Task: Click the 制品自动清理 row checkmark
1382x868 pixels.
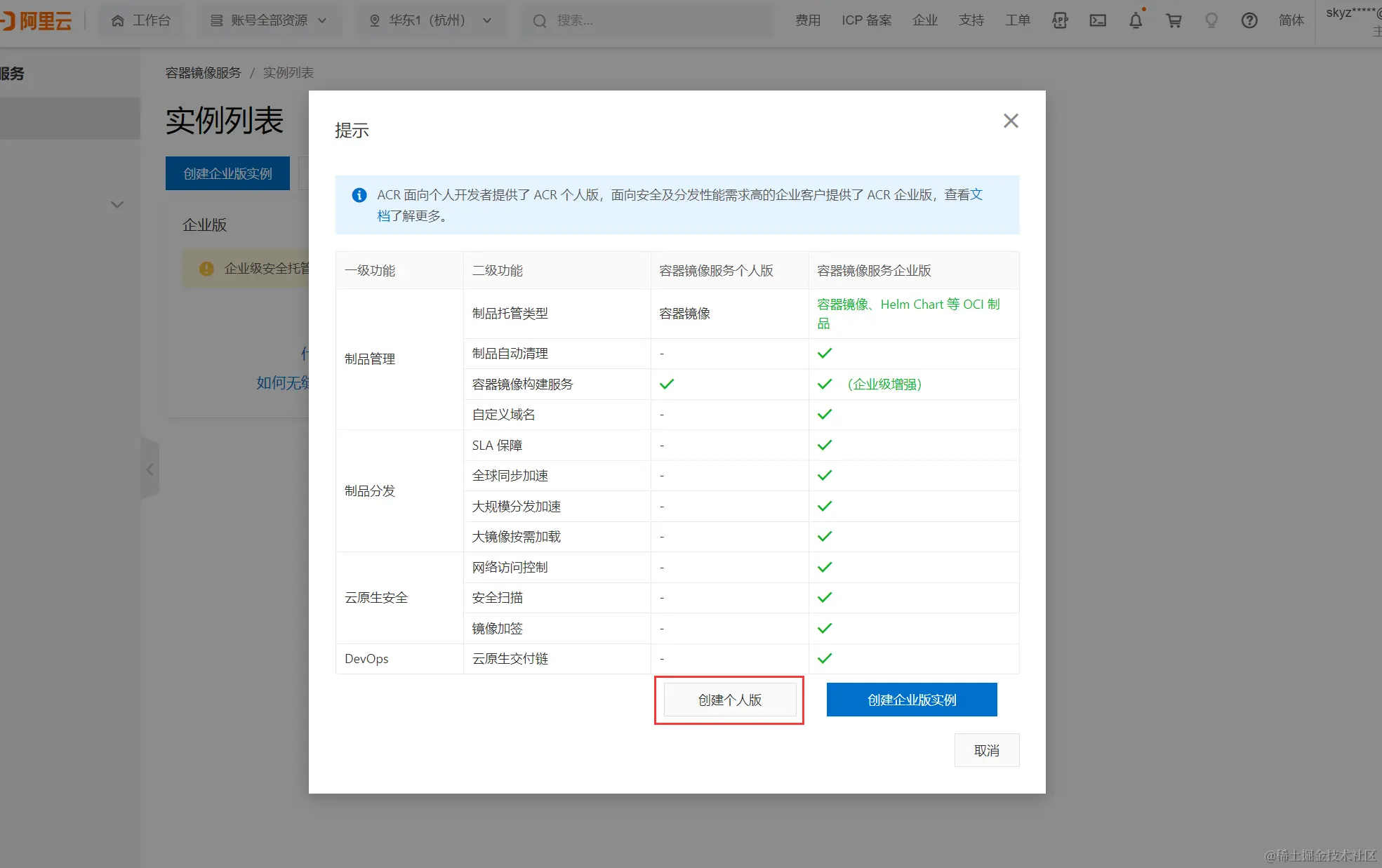Action: pos(825,353)
